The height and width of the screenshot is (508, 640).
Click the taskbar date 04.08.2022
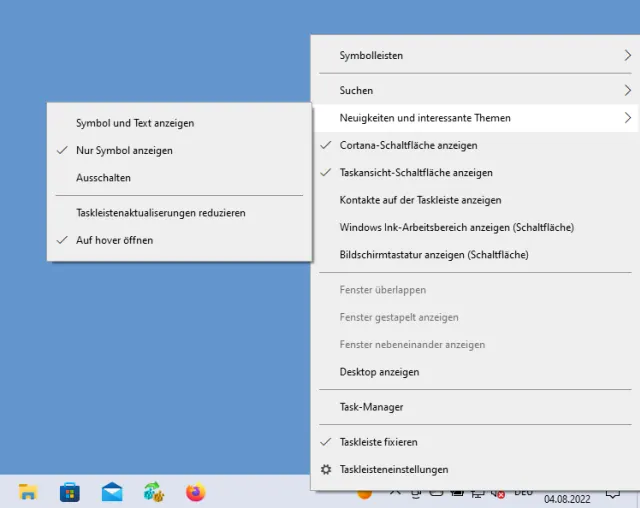coord(566,499)
